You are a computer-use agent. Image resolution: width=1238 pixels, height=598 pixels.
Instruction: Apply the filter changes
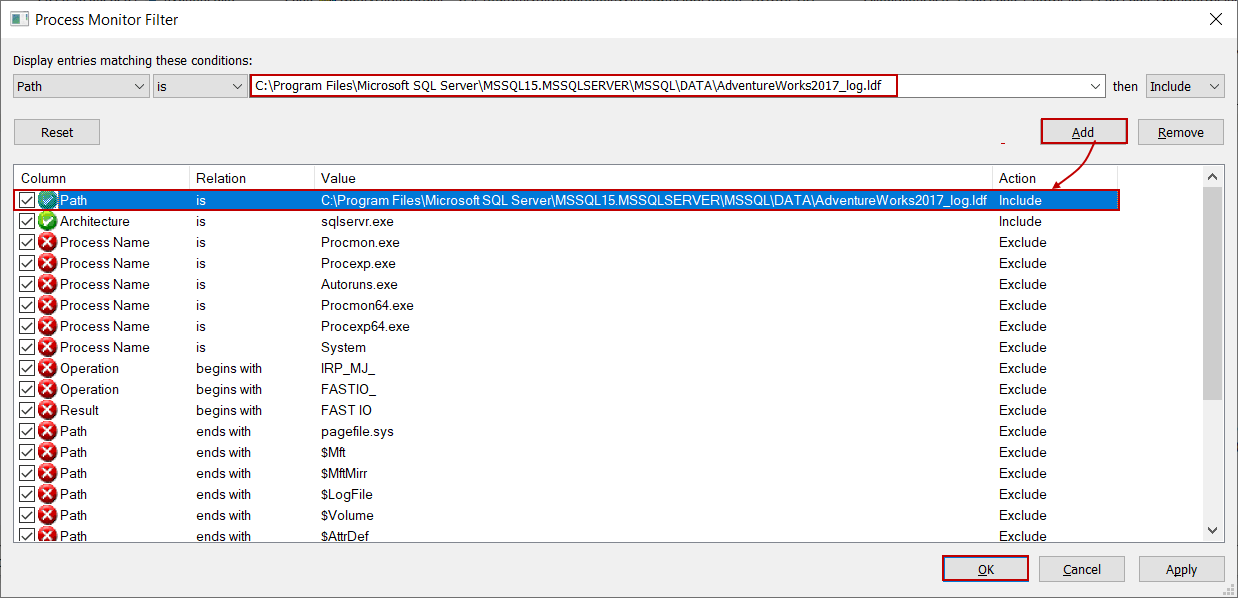click(x=1181, y=568)
